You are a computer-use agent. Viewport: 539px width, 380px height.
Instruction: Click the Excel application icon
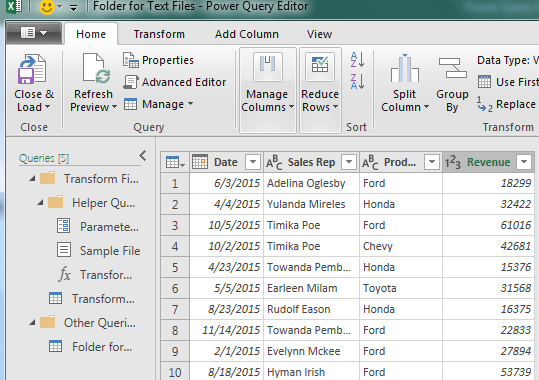click(13, 7)
